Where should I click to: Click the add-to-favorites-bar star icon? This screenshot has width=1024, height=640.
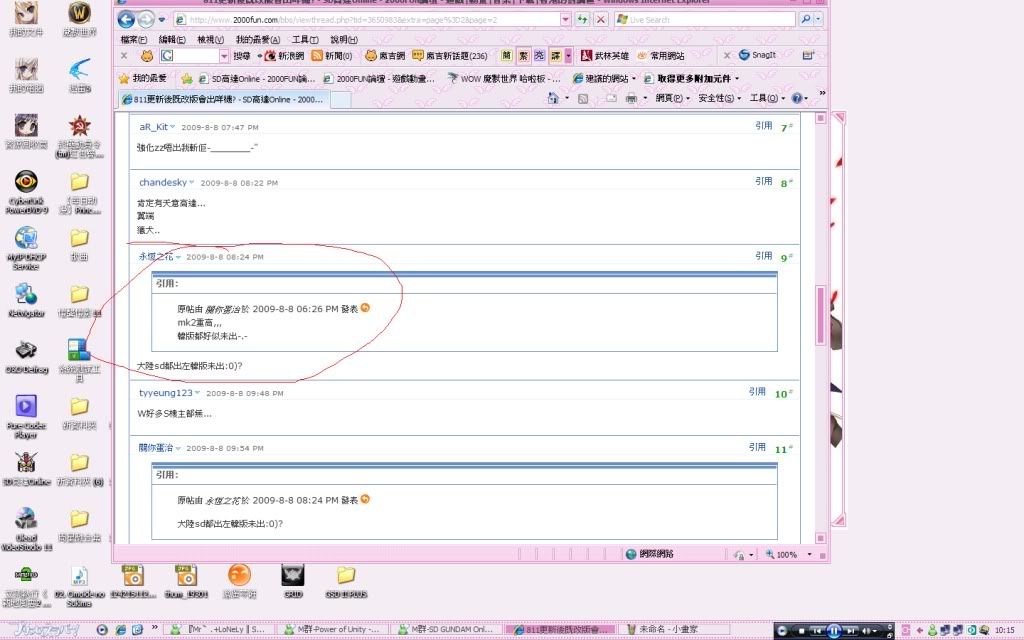(187, 78)
